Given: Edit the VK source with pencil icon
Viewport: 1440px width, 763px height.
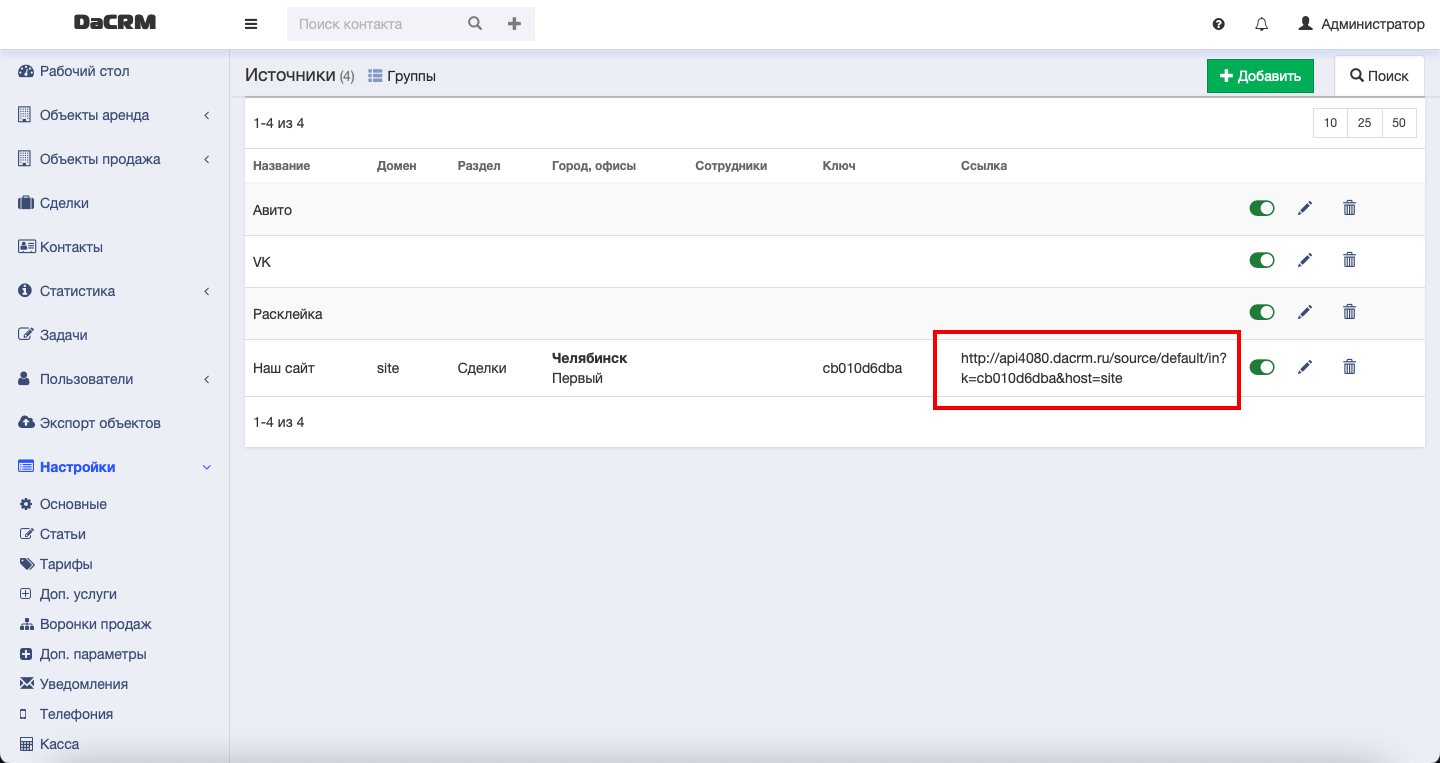Looking at the screenshot, I should pos(1304,260).
